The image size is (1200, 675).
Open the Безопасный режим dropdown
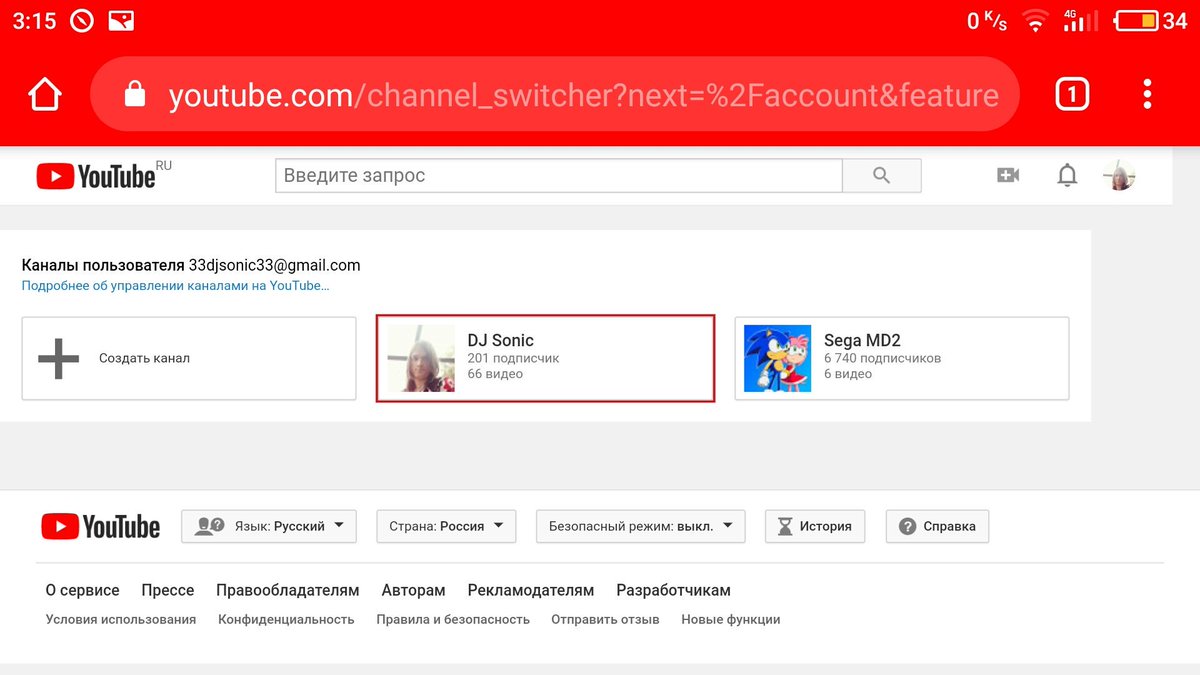coord(640,526)
